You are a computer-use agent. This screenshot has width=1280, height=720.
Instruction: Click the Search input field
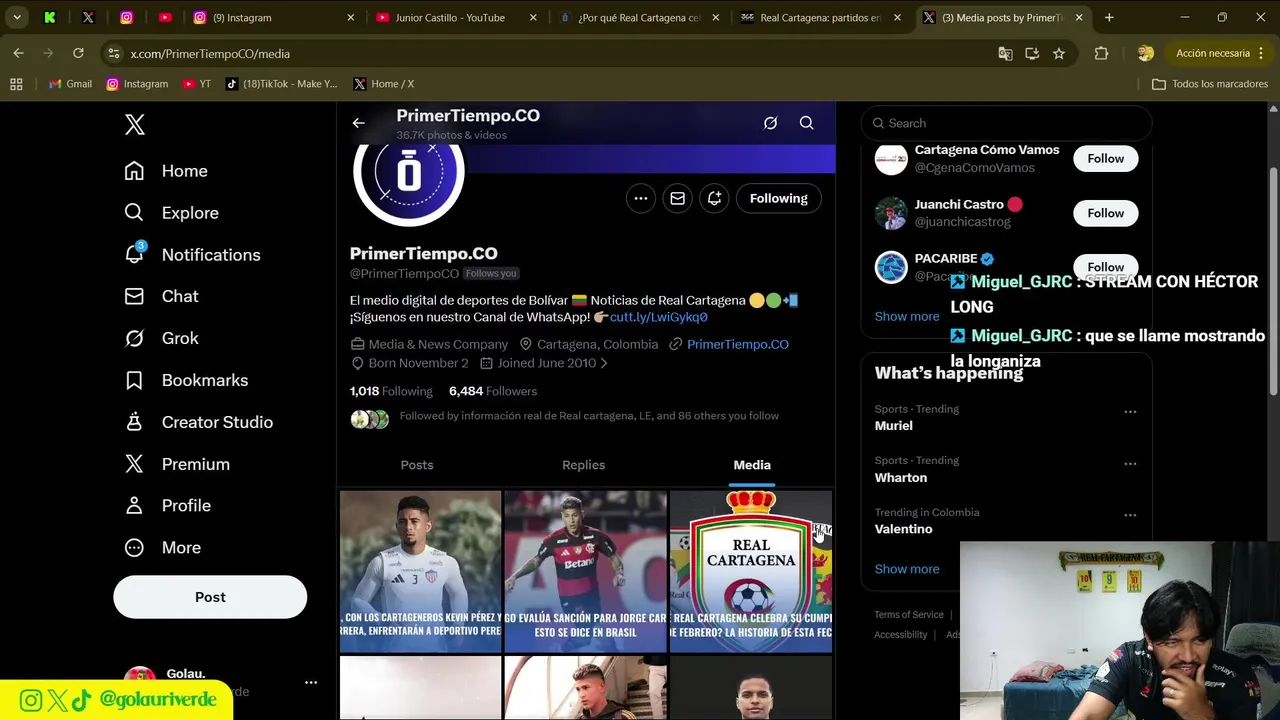point(1007,123)
